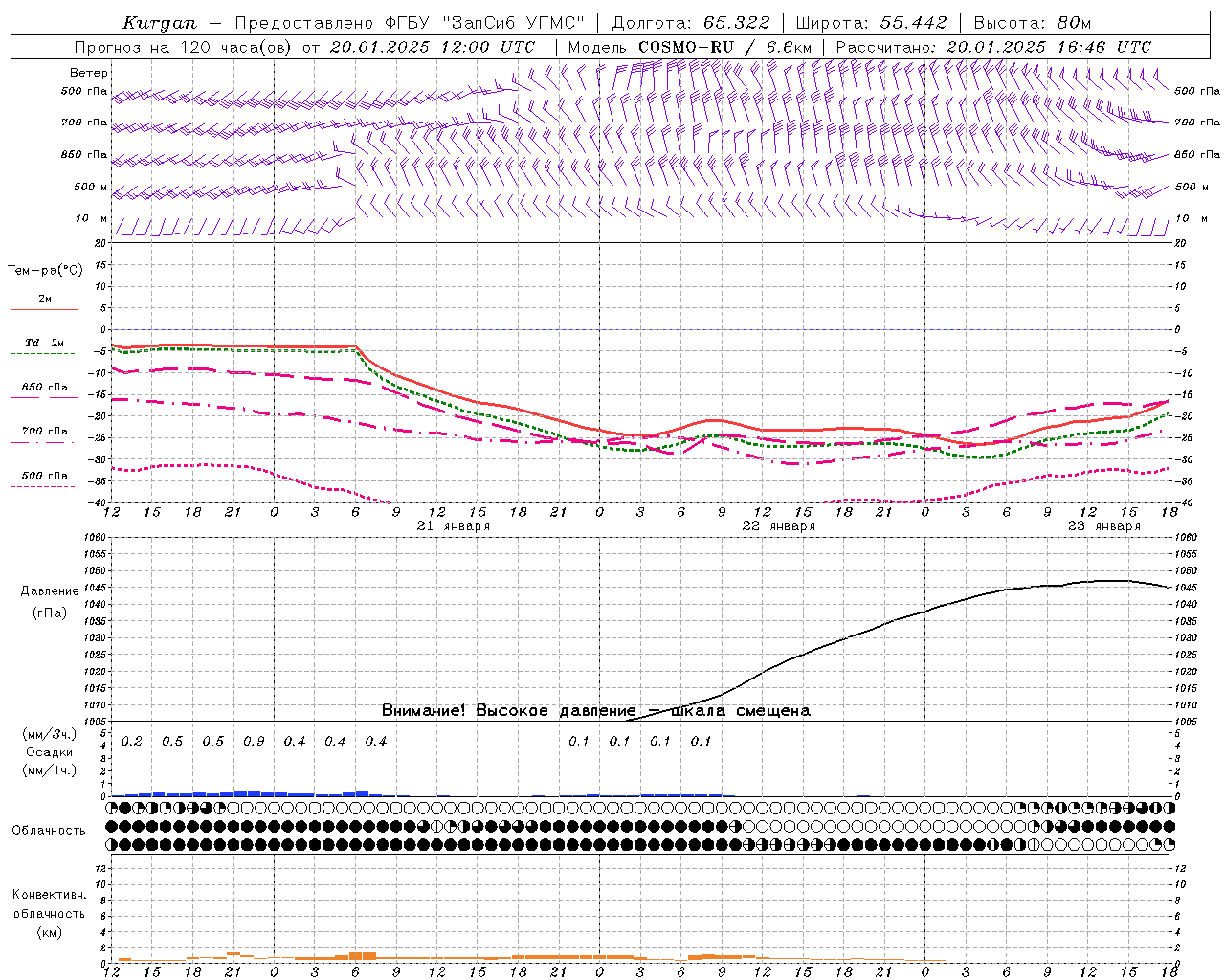Select the 850 гПа temperature legend entry

44,389
